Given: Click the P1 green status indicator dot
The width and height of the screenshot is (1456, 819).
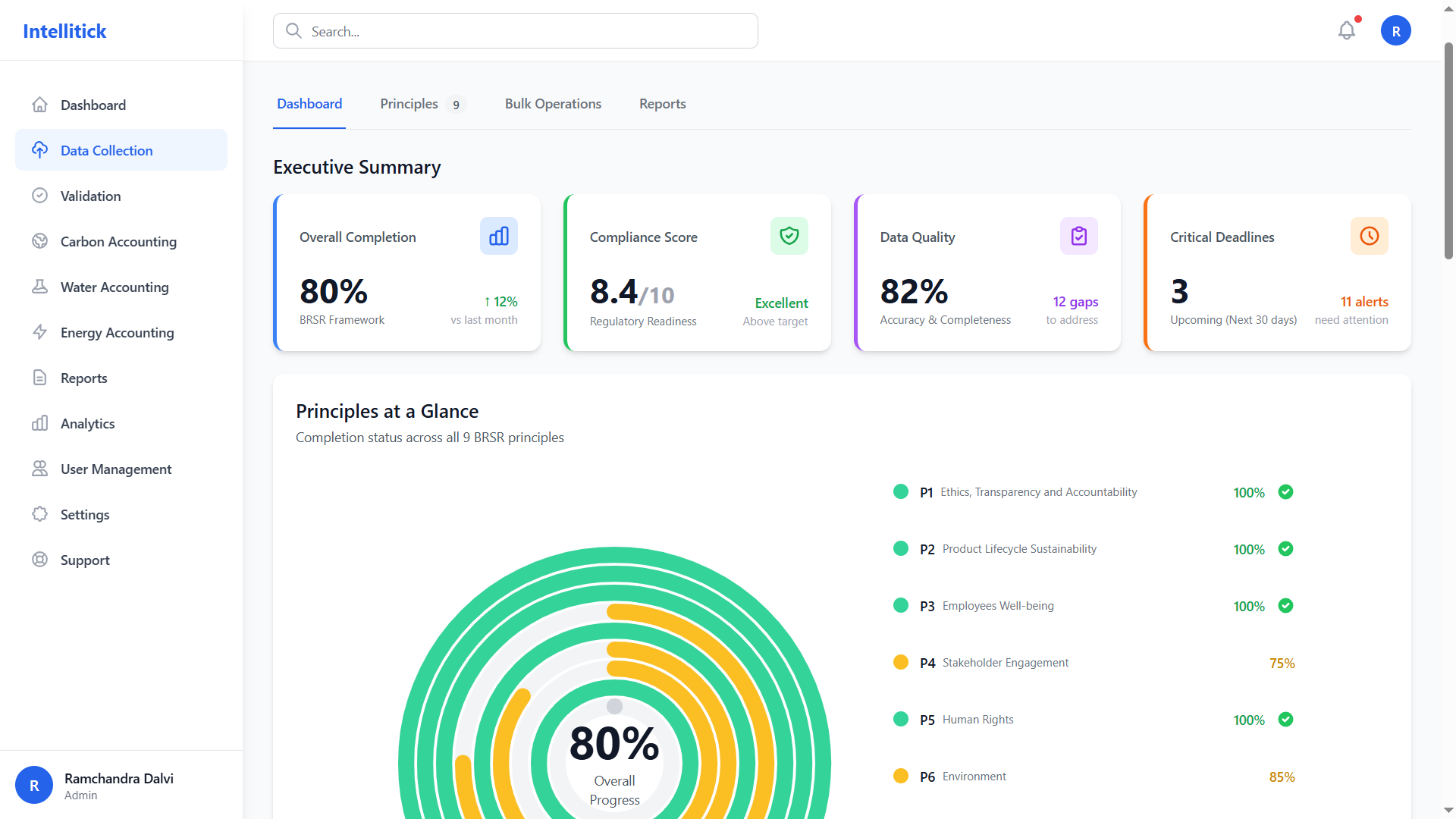Looking at the screenshot, I should click(900, 491).
